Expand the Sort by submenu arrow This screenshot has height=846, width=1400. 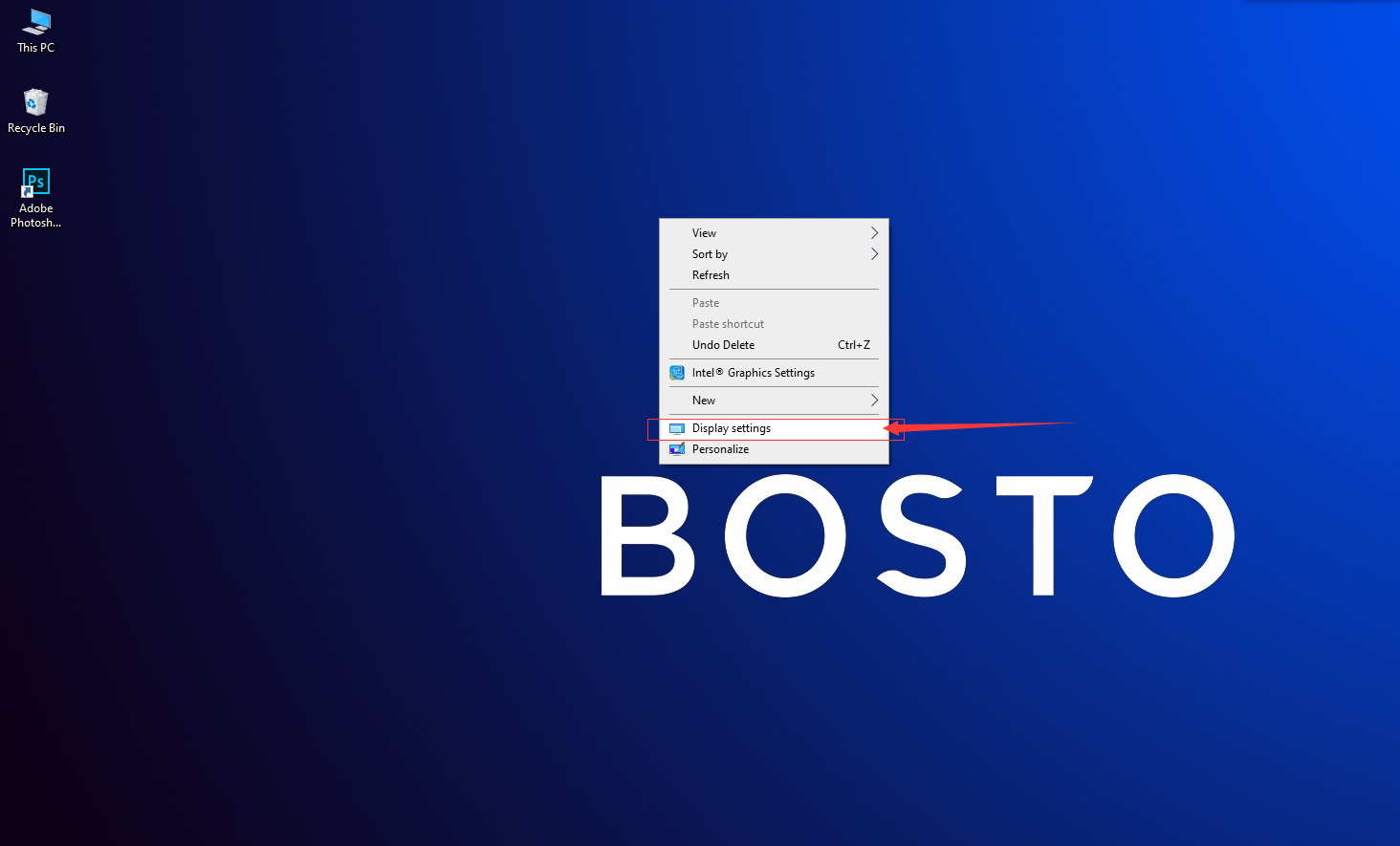pos(874,254)
